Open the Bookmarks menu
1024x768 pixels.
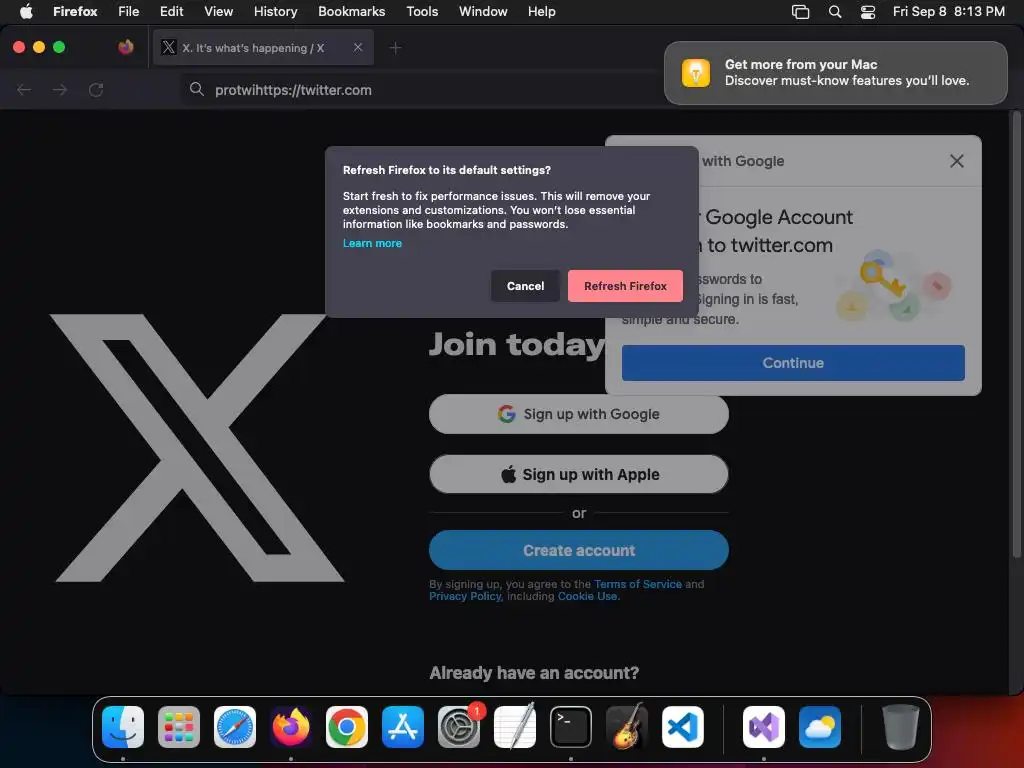point(351,11)
